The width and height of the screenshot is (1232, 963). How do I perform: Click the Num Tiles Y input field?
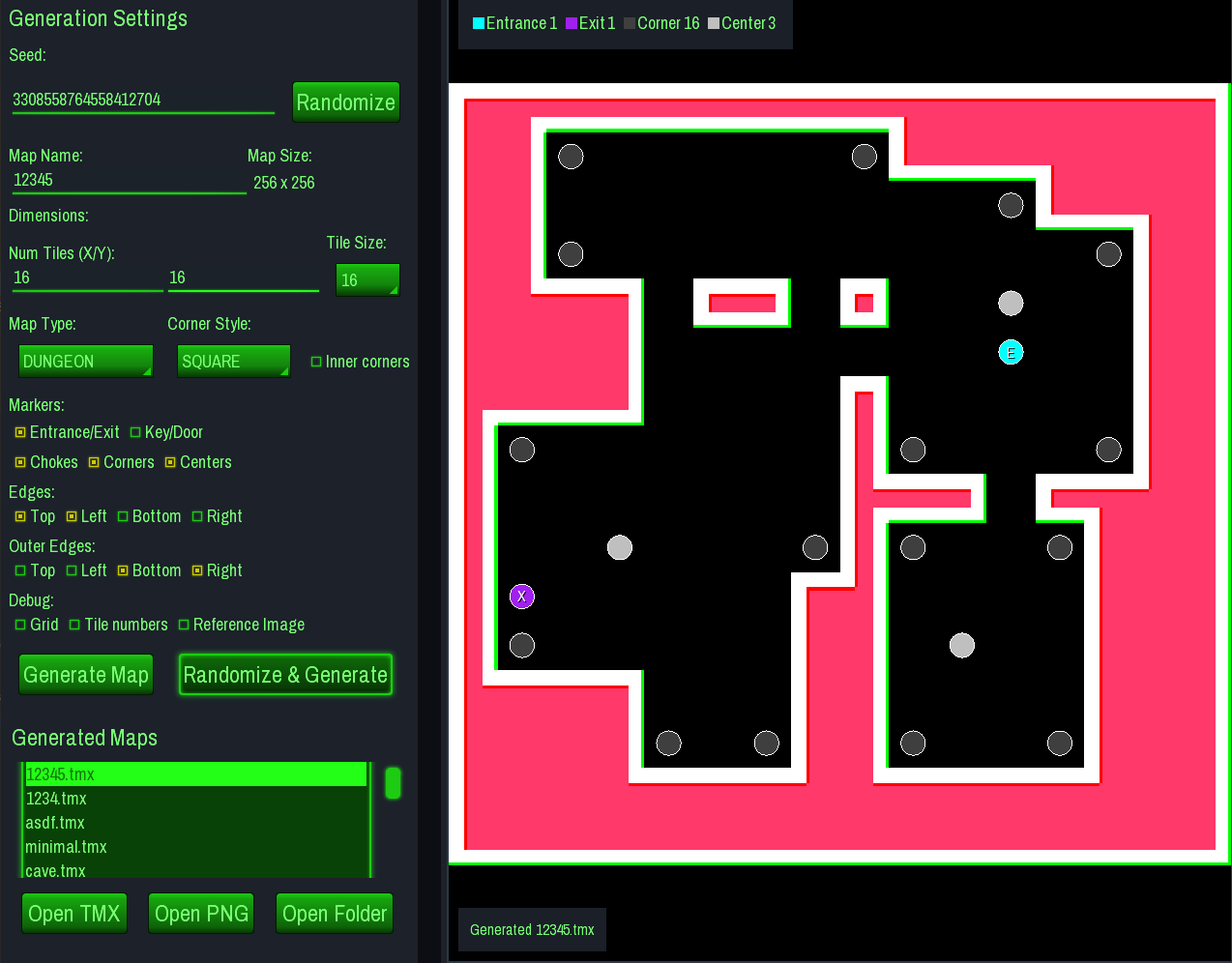pyautogui.click(x=244, y=278)
